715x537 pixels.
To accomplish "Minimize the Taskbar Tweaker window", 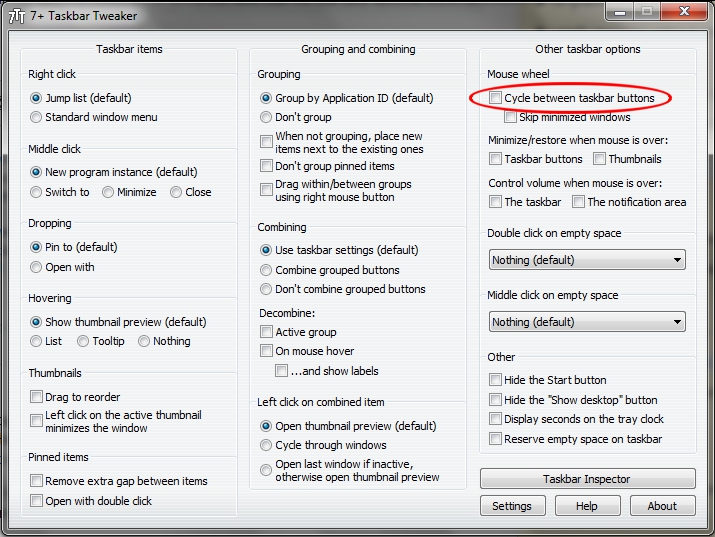I will pyautogui.click(x=620, y=11).
